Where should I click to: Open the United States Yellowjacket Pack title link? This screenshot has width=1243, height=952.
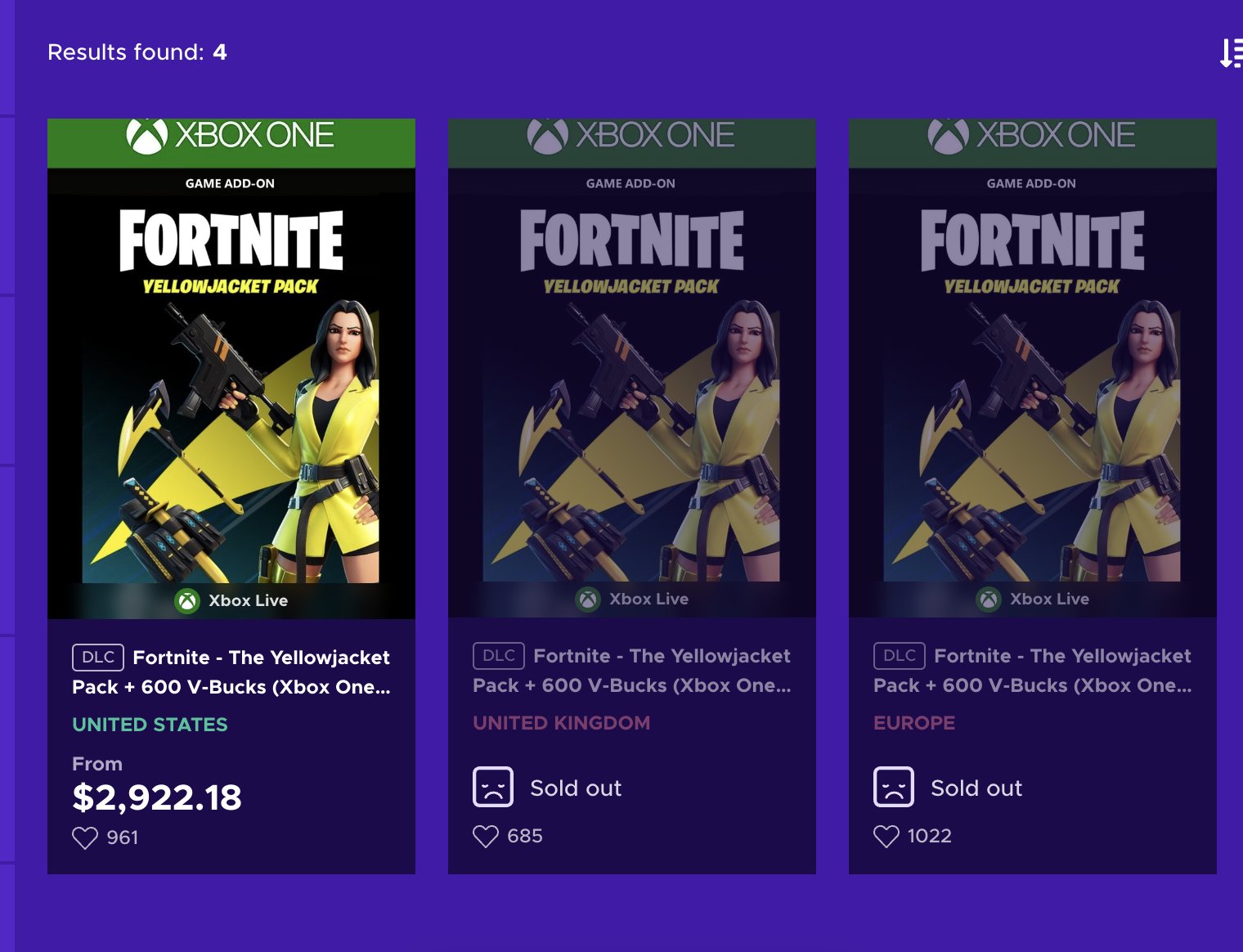pyautogui.click(x=231, y=672)
